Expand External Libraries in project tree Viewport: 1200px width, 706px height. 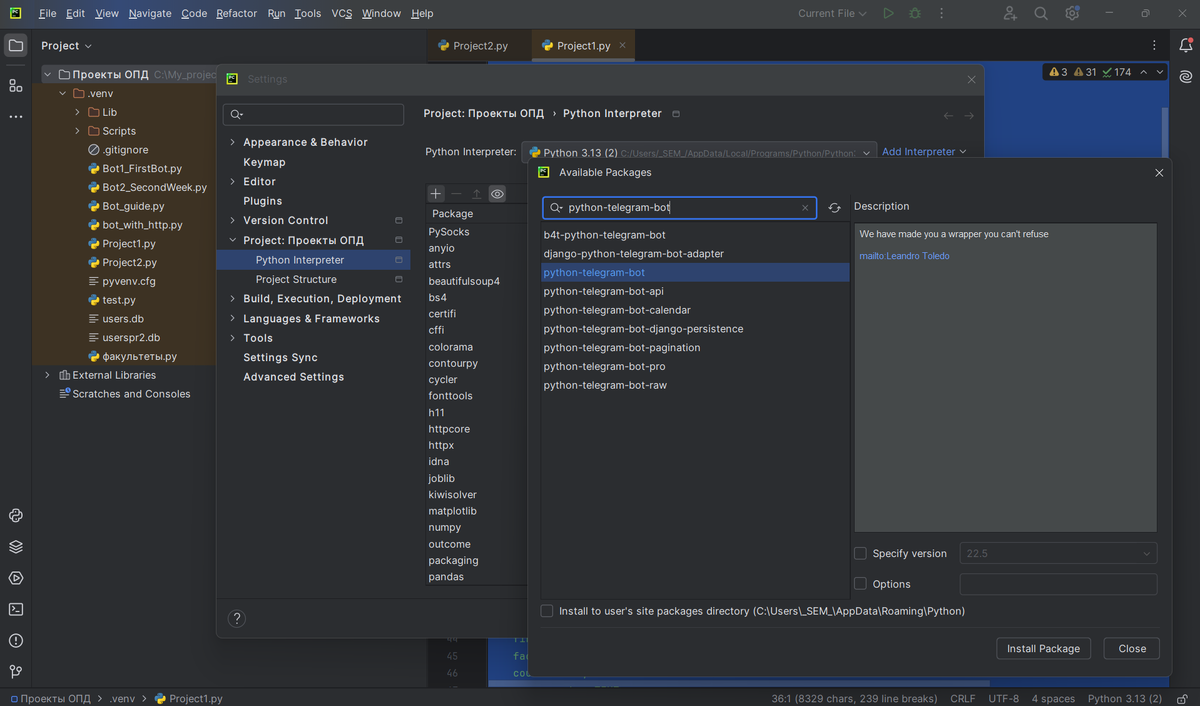pyautogui.click(x=47, y=375)
